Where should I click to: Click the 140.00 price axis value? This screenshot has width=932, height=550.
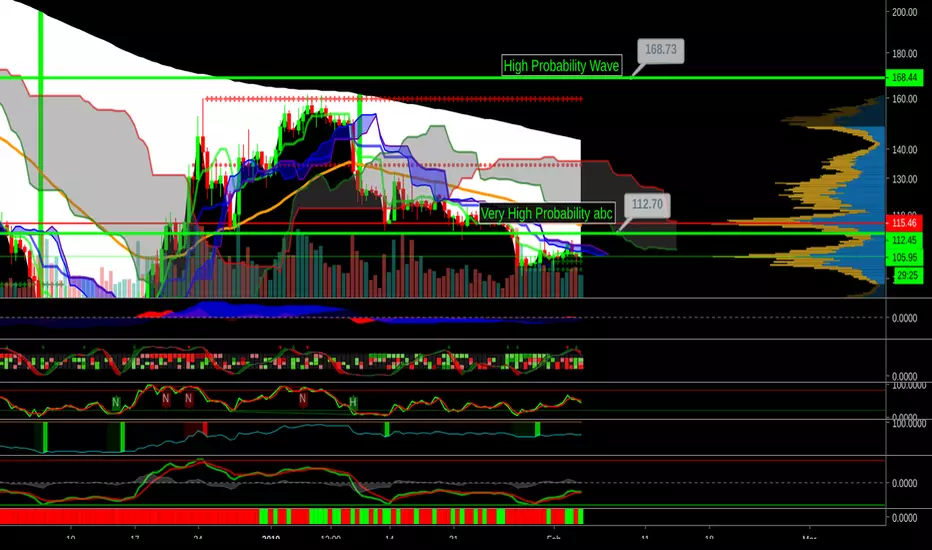(x=904, y=150)
